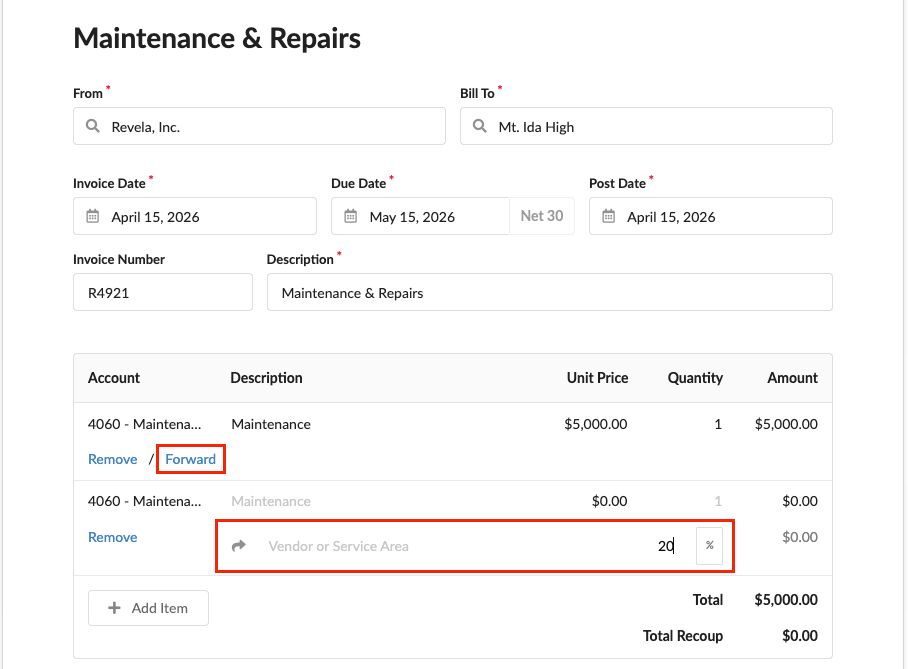
Task: Open the Post Date calendar icon
Action: click(608, 216)
